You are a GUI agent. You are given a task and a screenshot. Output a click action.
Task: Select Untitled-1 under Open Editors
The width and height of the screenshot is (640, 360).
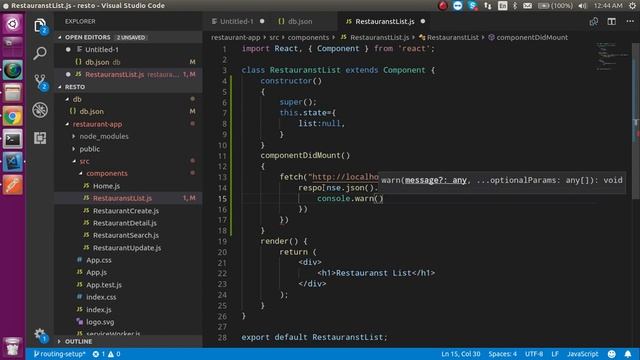click(129, 50)
